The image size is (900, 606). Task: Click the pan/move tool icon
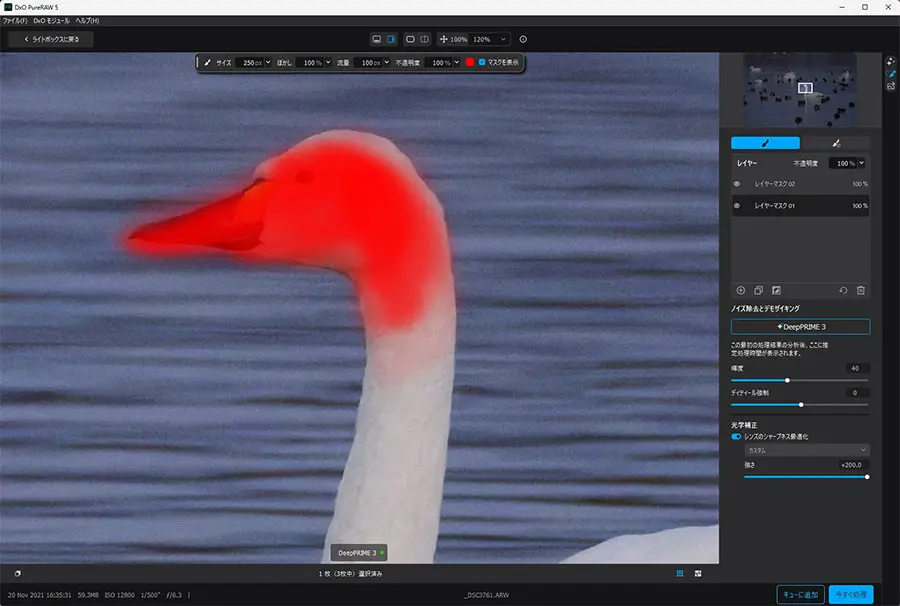click(x=443, y=39)
